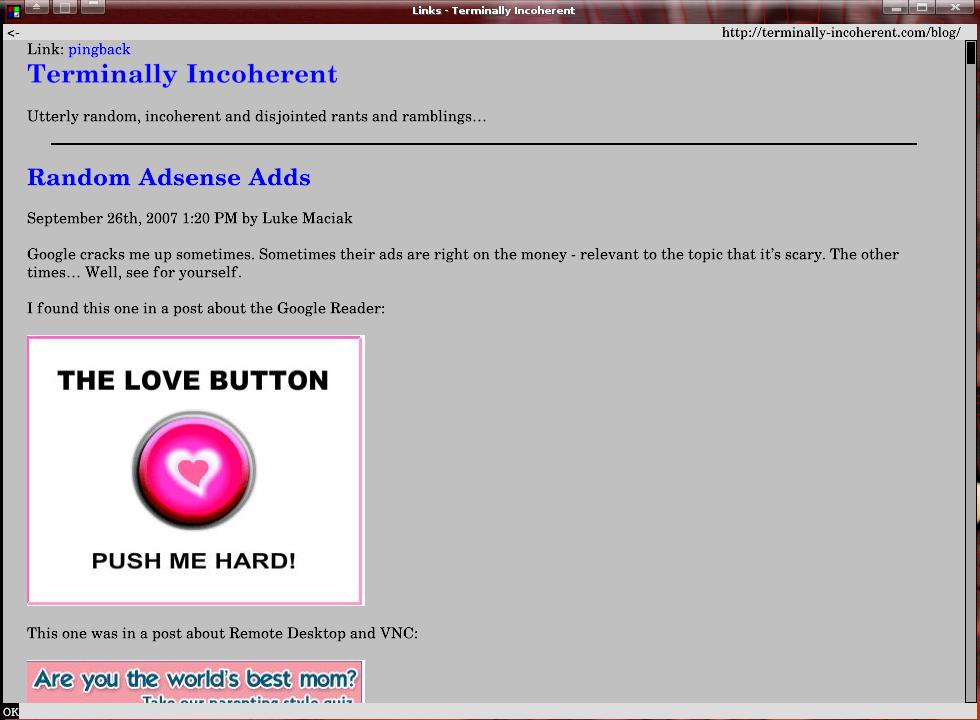Open the Random Adsense Adds post link
This screenshot has width=980, height=720.
[x=168, y=177]
